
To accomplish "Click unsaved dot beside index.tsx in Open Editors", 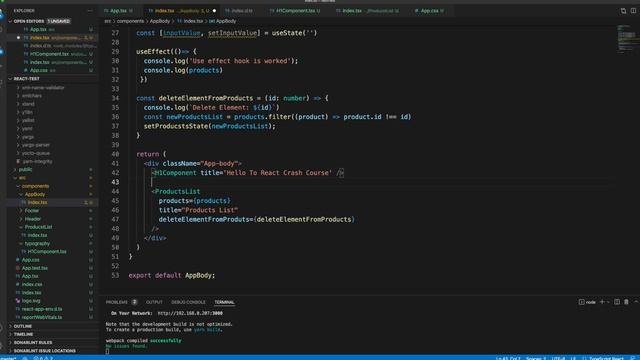I will pyautogui.click(x=18, y=38).
